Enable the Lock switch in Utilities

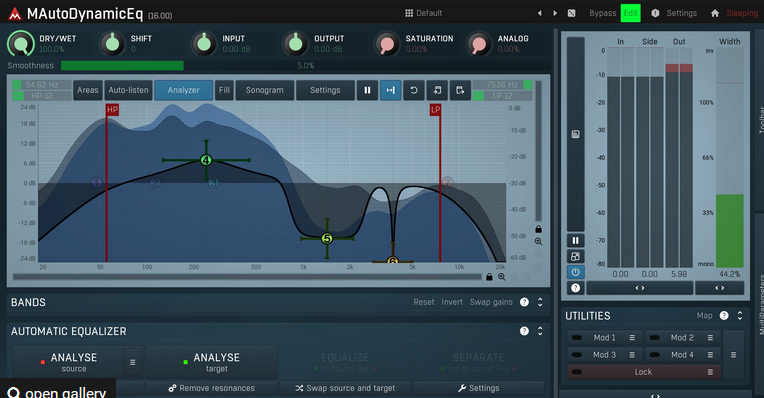577,372
